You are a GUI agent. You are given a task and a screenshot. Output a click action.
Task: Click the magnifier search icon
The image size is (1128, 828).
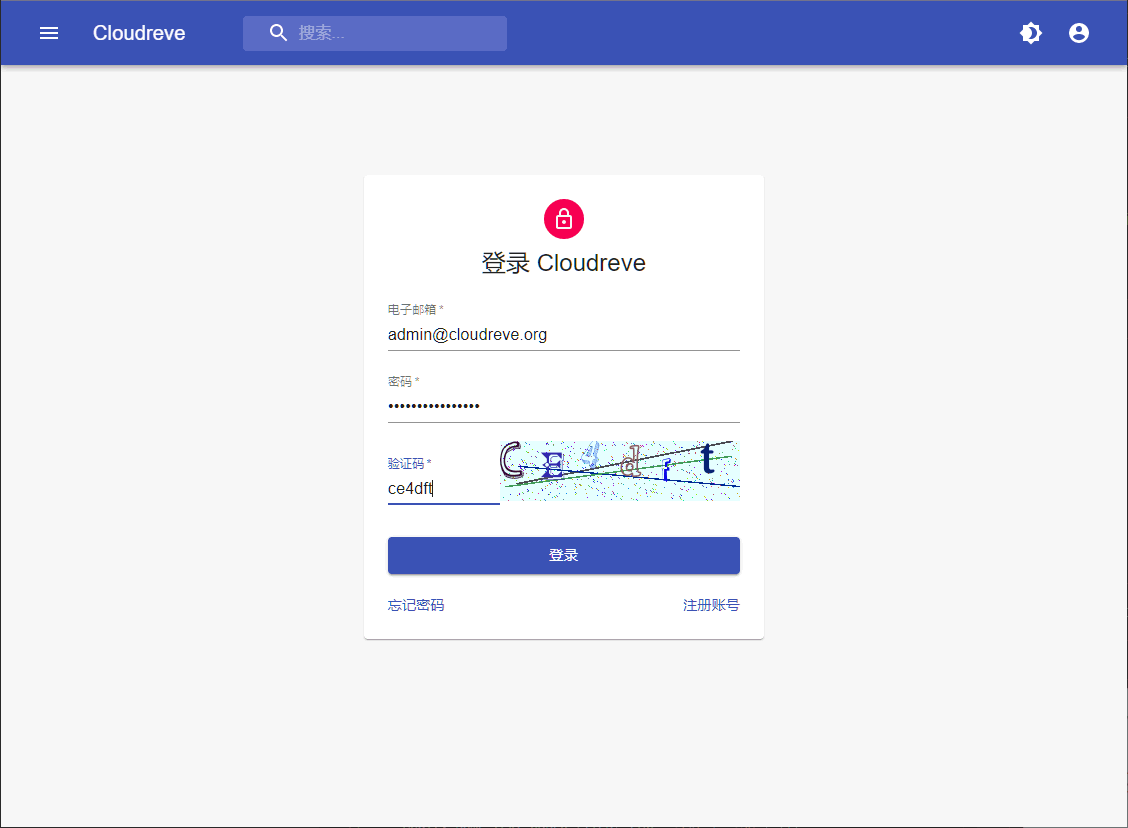click(x=279, y=33)
